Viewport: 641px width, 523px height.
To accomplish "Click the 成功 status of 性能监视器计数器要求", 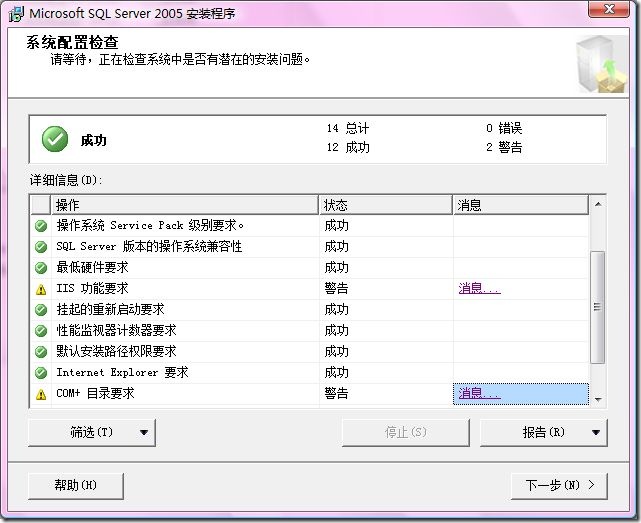I will tap(336, 330).
